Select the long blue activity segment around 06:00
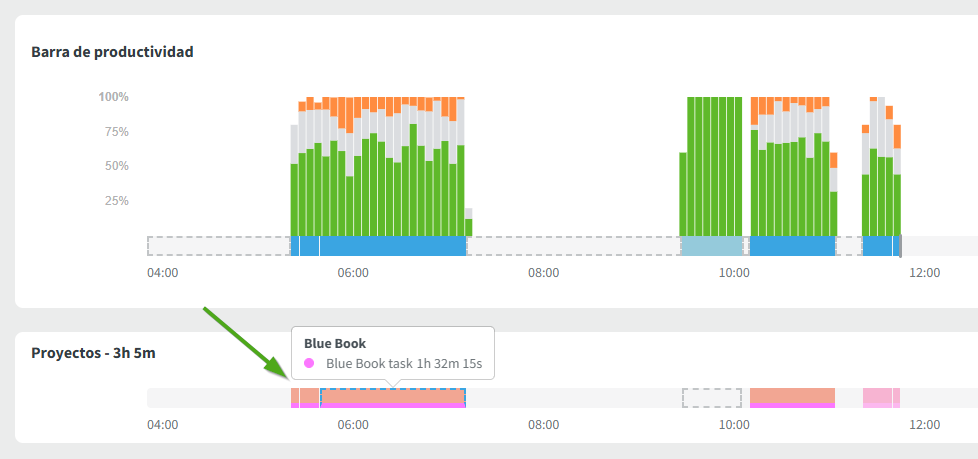The image size is (978, 459). tap(392, 246)
